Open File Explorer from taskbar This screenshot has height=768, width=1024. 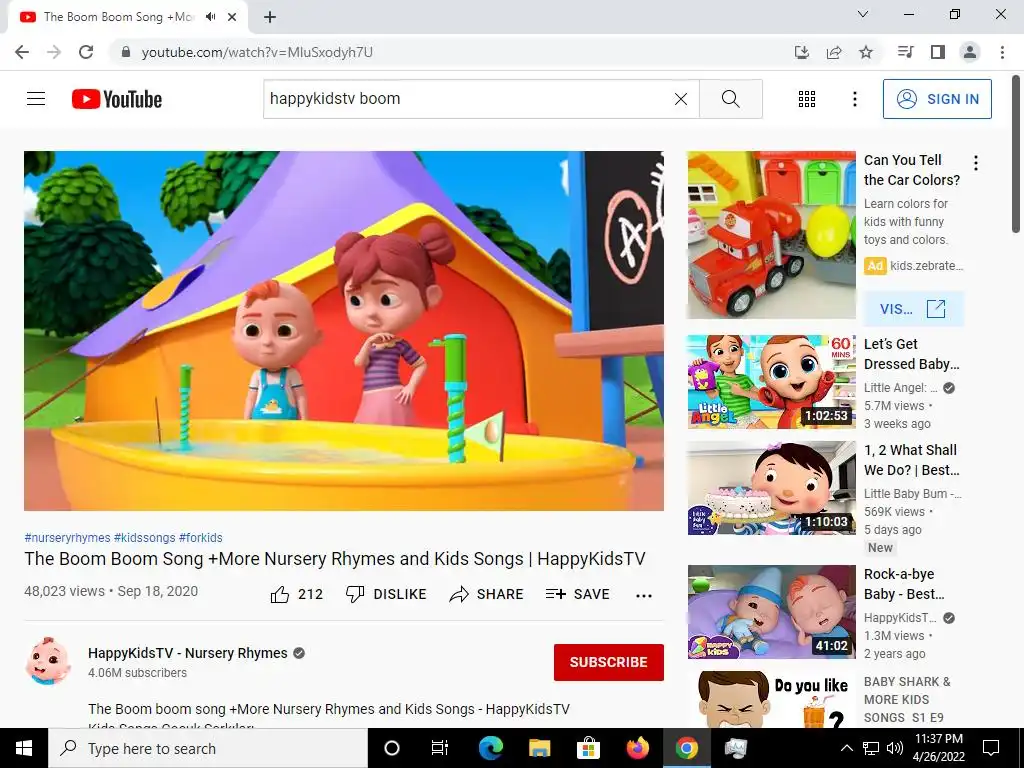click(x=539, y=748)
